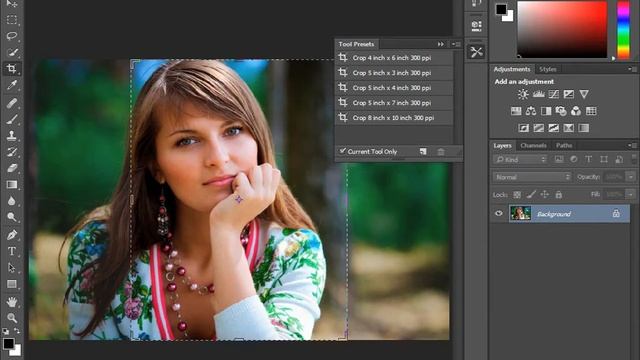Screen dimensions: 640x360
Task: Add a Curves adjustment
Action: point(553,94)
